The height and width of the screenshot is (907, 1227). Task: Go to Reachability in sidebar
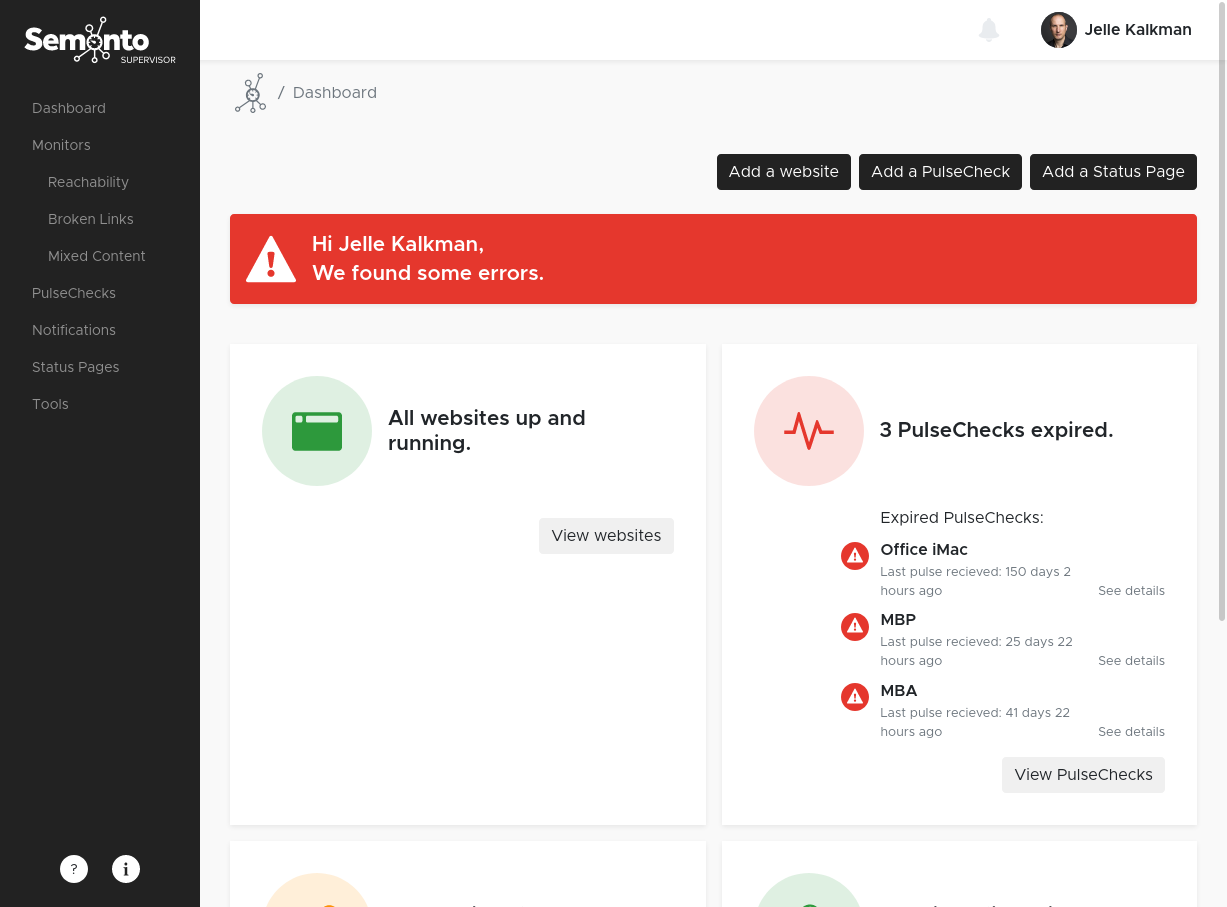click(x=88, y=182)
